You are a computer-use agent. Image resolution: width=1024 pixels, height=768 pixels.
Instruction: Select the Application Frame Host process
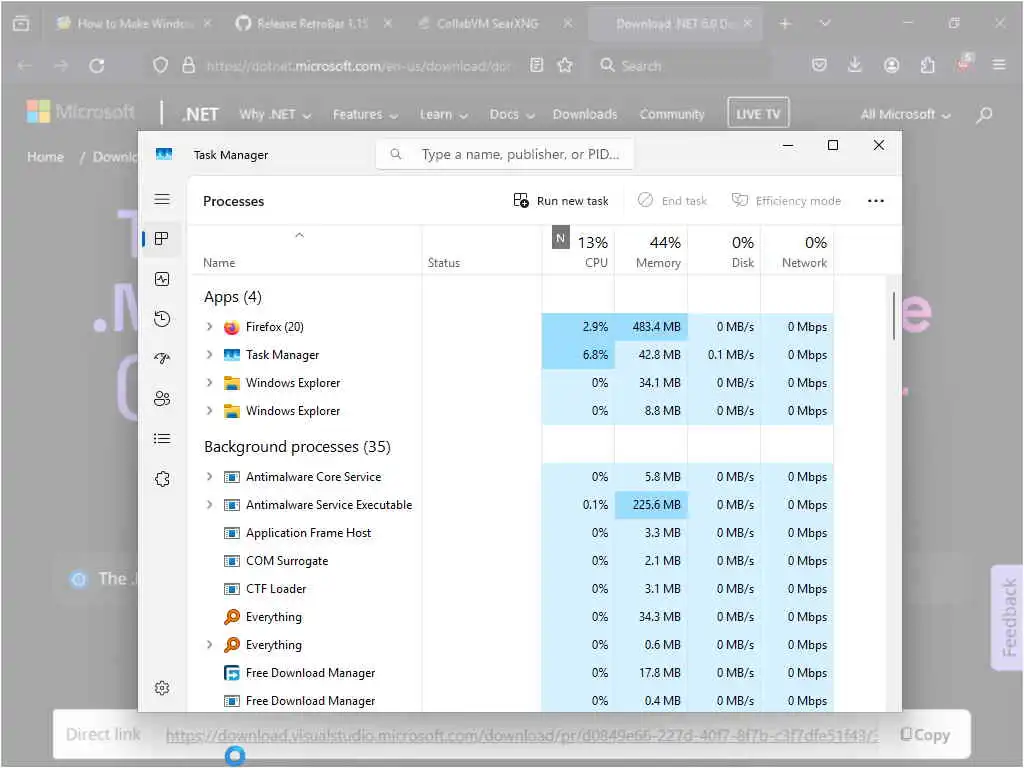(513, 533)
